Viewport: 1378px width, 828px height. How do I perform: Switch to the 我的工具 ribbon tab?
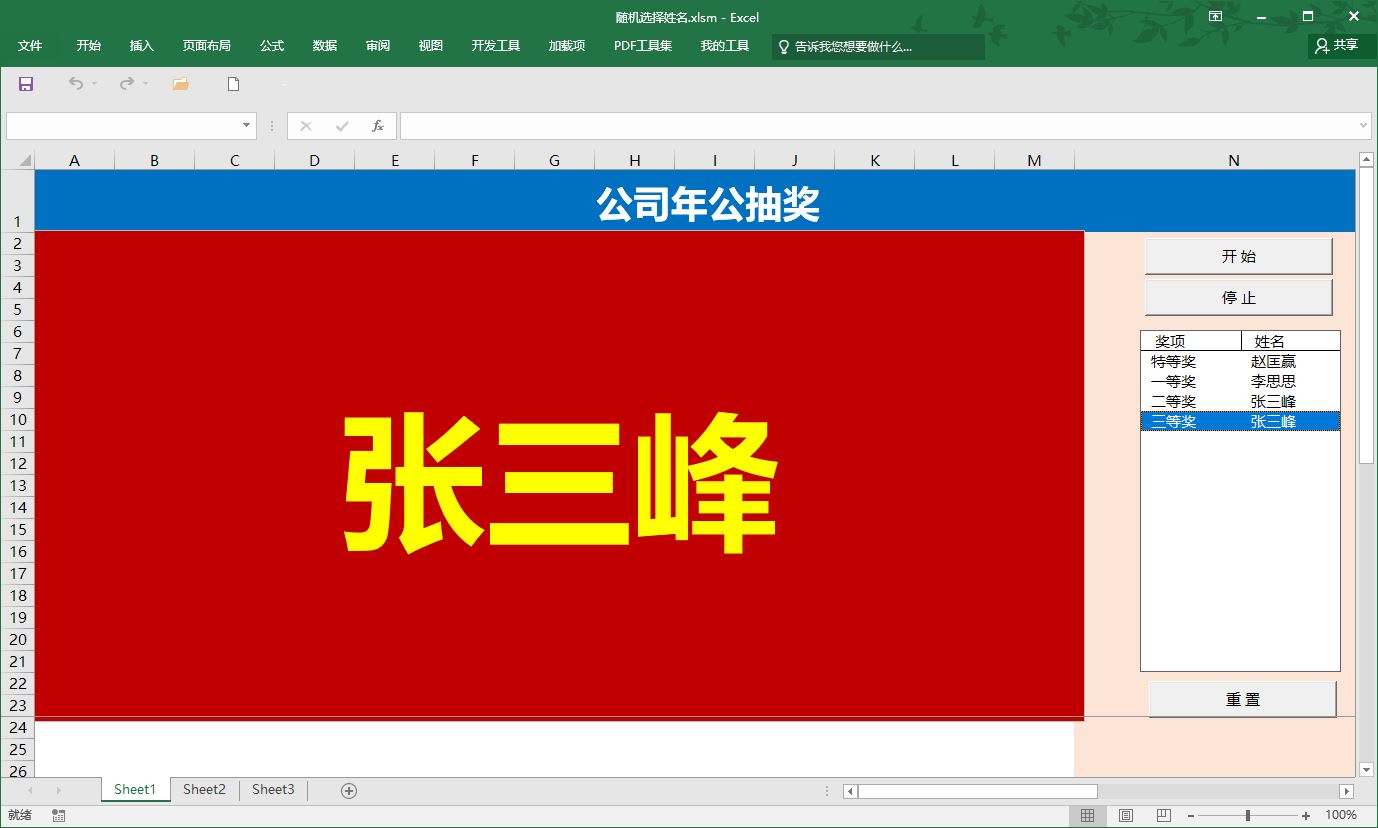click(725, 46)
